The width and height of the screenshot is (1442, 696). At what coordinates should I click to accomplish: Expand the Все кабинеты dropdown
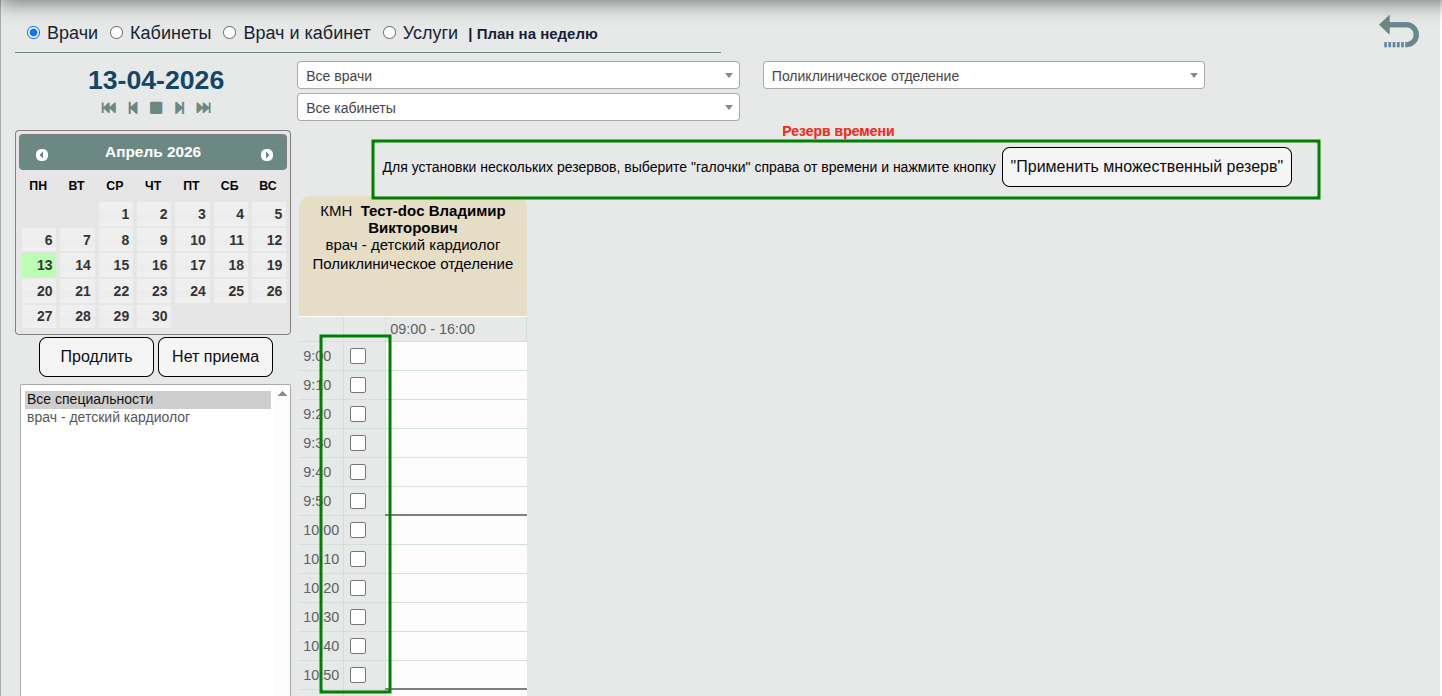point(518,108)
